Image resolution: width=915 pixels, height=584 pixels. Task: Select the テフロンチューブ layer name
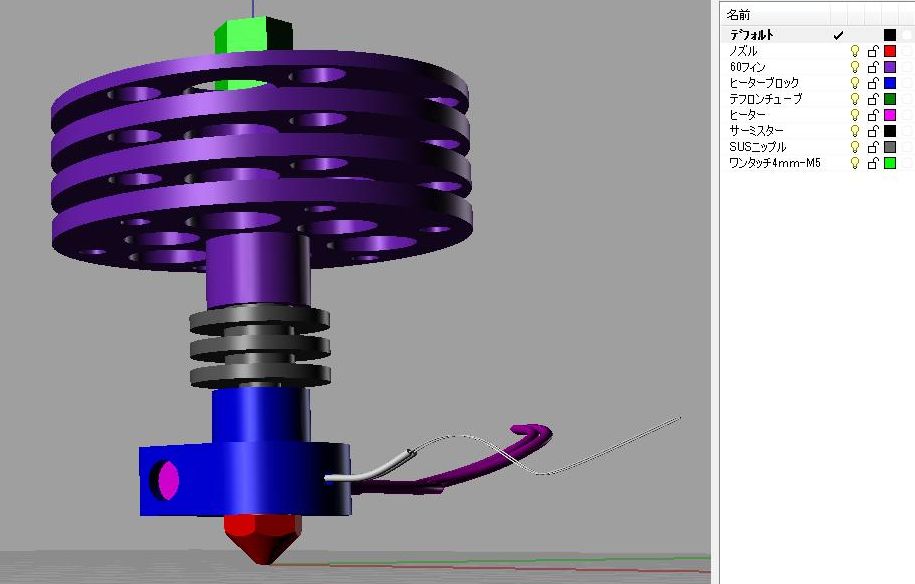pos(766,99)
